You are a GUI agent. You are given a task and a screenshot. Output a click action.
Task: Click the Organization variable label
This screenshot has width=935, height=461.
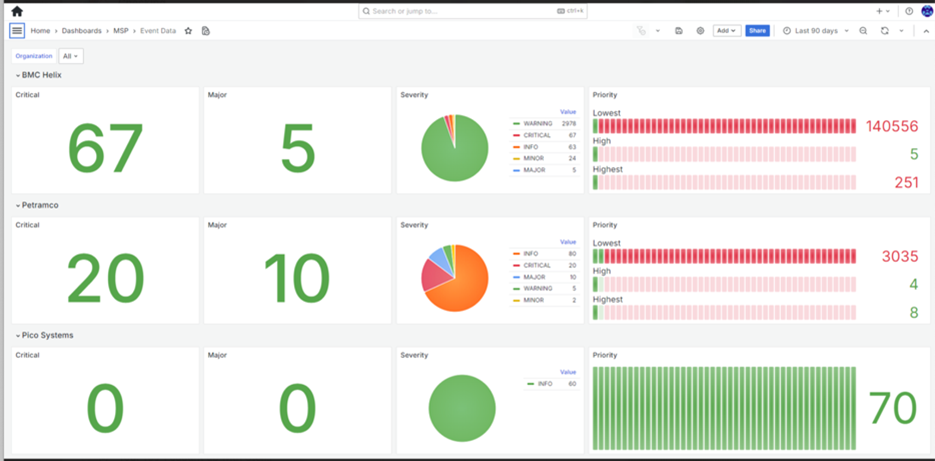coord(34,56)
